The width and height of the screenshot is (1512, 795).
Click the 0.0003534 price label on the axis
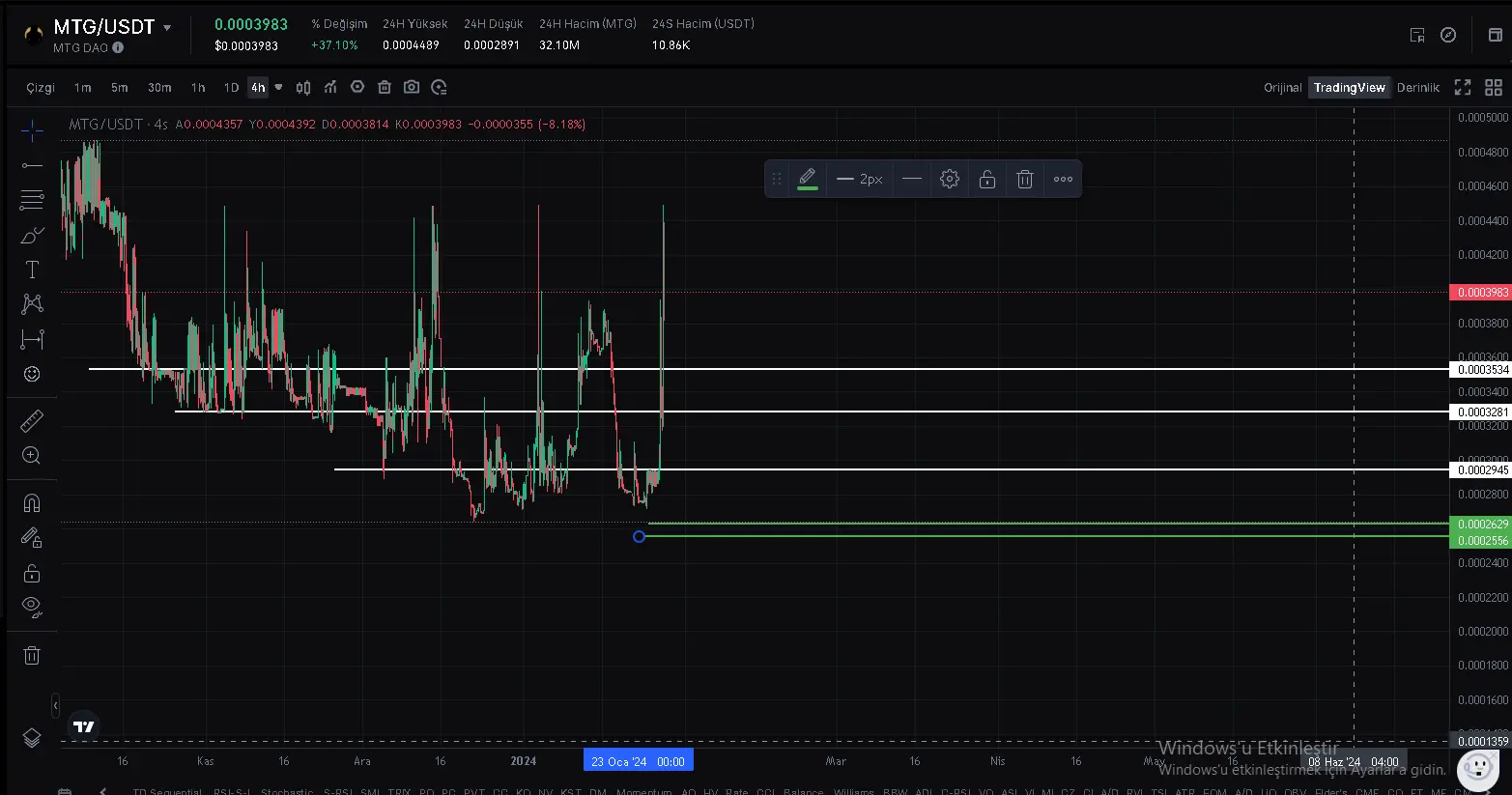pyautogui.click(x=1481, y=370)
